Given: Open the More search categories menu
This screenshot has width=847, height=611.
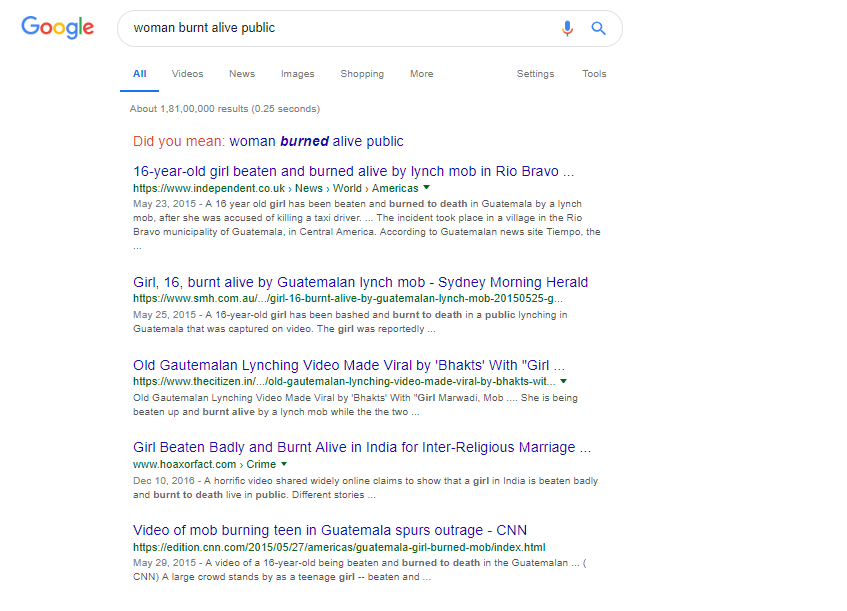Looking at the screenshot, I should click(x=421, y=74).
